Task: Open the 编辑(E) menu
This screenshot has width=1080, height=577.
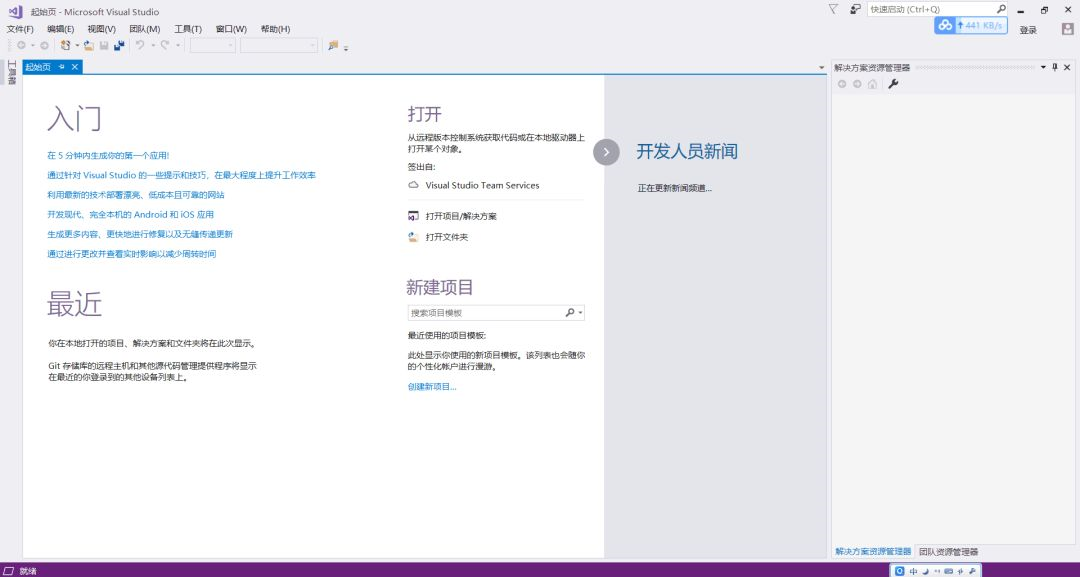Action: coord(61,29)
